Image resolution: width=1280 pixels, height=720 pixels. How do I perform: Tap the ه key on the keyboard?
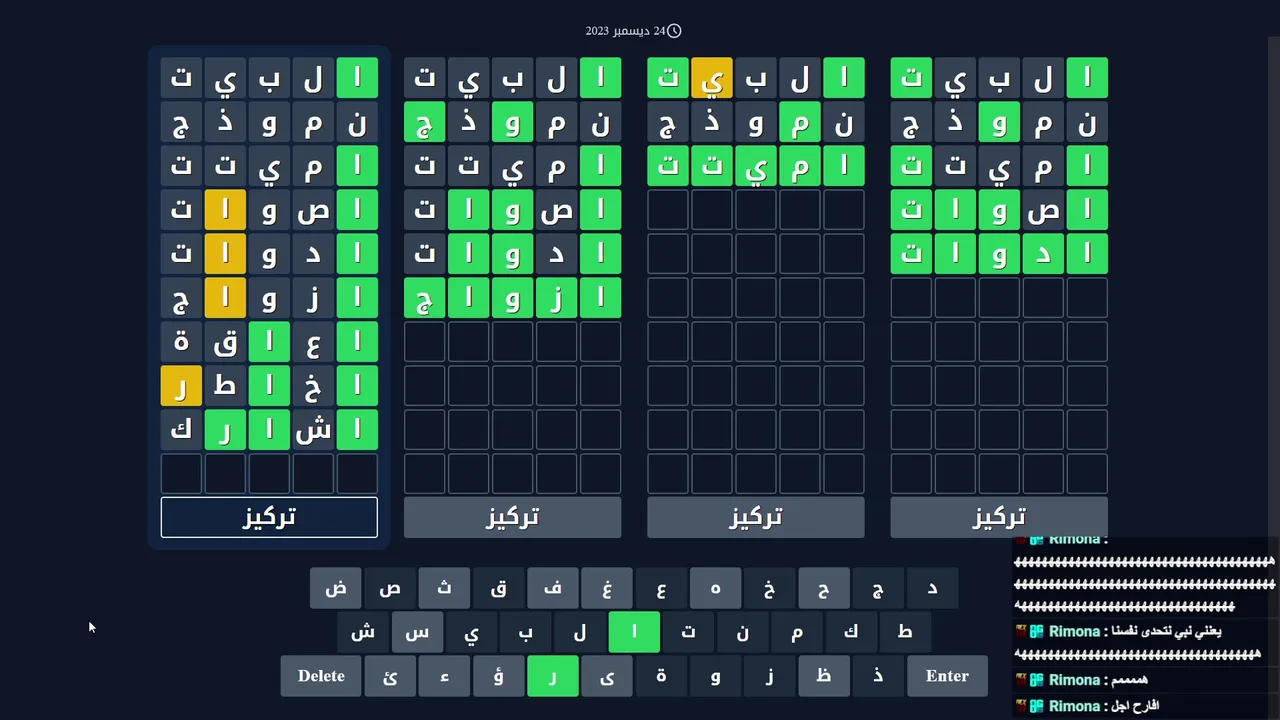(x=715, y=588)
